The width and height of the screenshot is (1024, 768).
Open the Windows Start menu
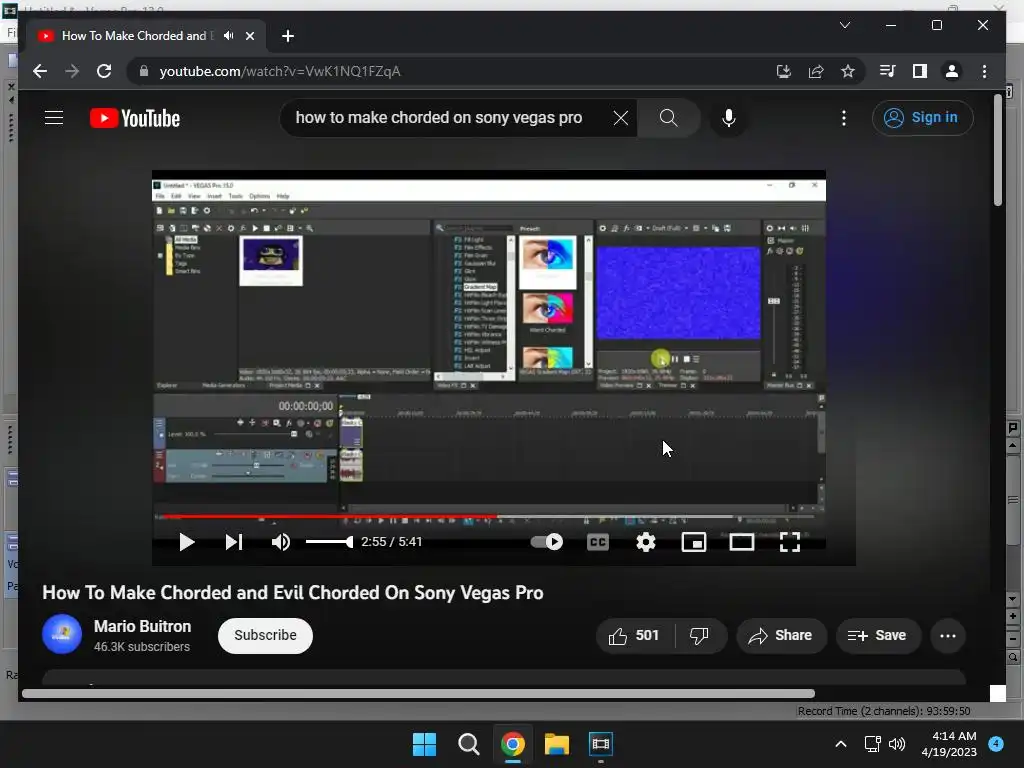point(424,744)
